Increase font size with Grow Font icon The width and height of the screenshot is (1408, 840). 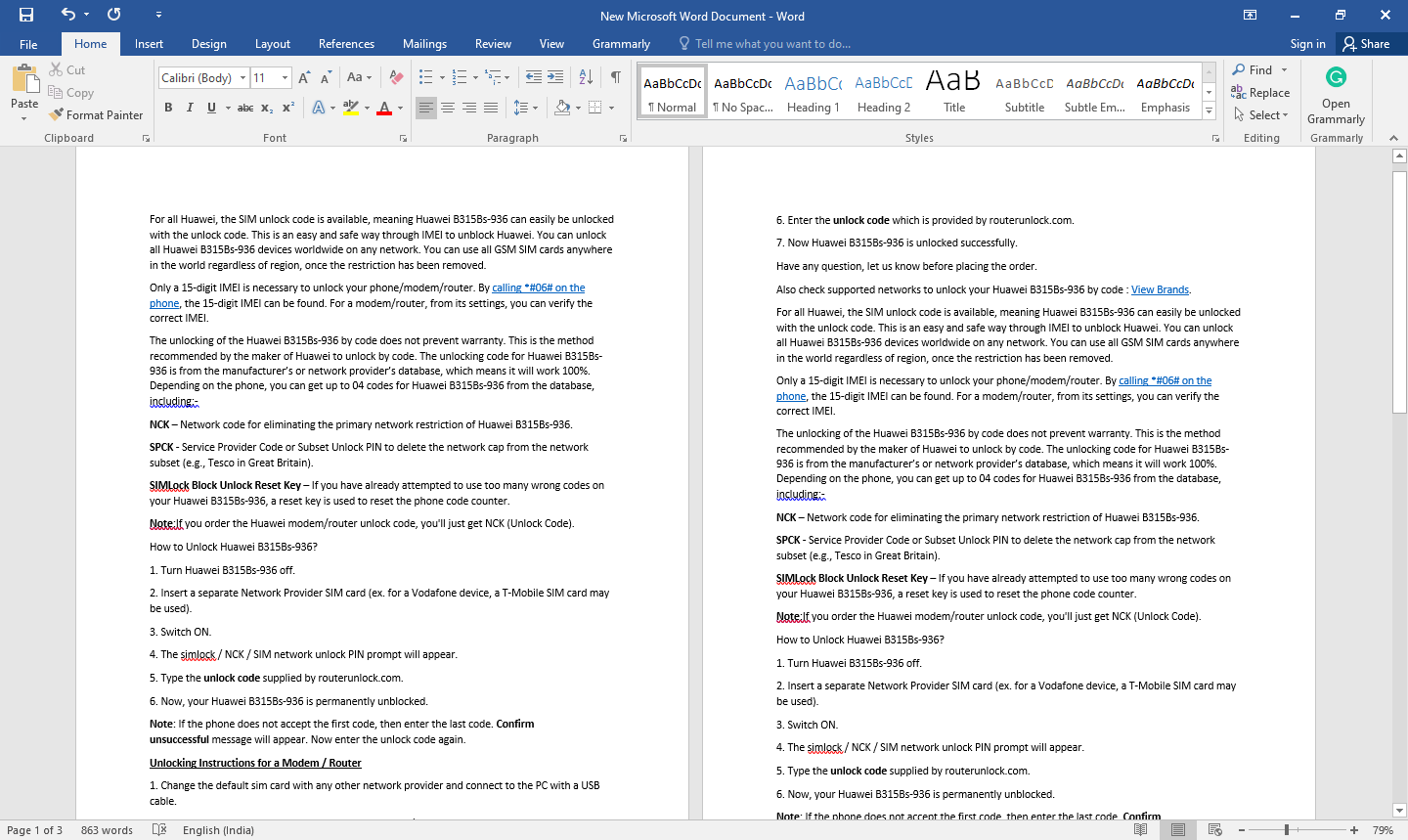click(x=304, y=77)
